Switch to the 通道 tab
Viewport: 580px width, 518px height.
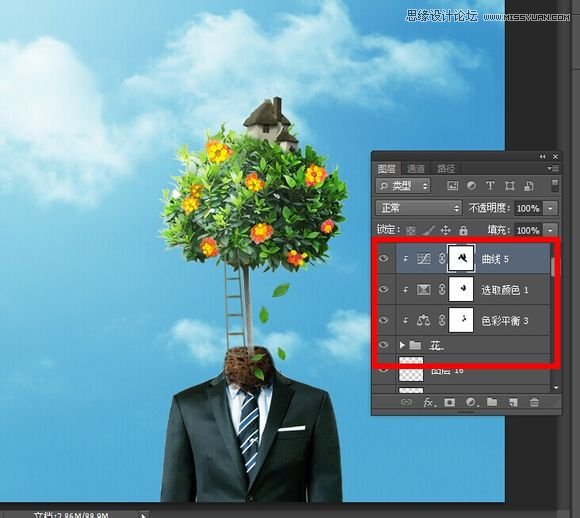click(416, 169)
